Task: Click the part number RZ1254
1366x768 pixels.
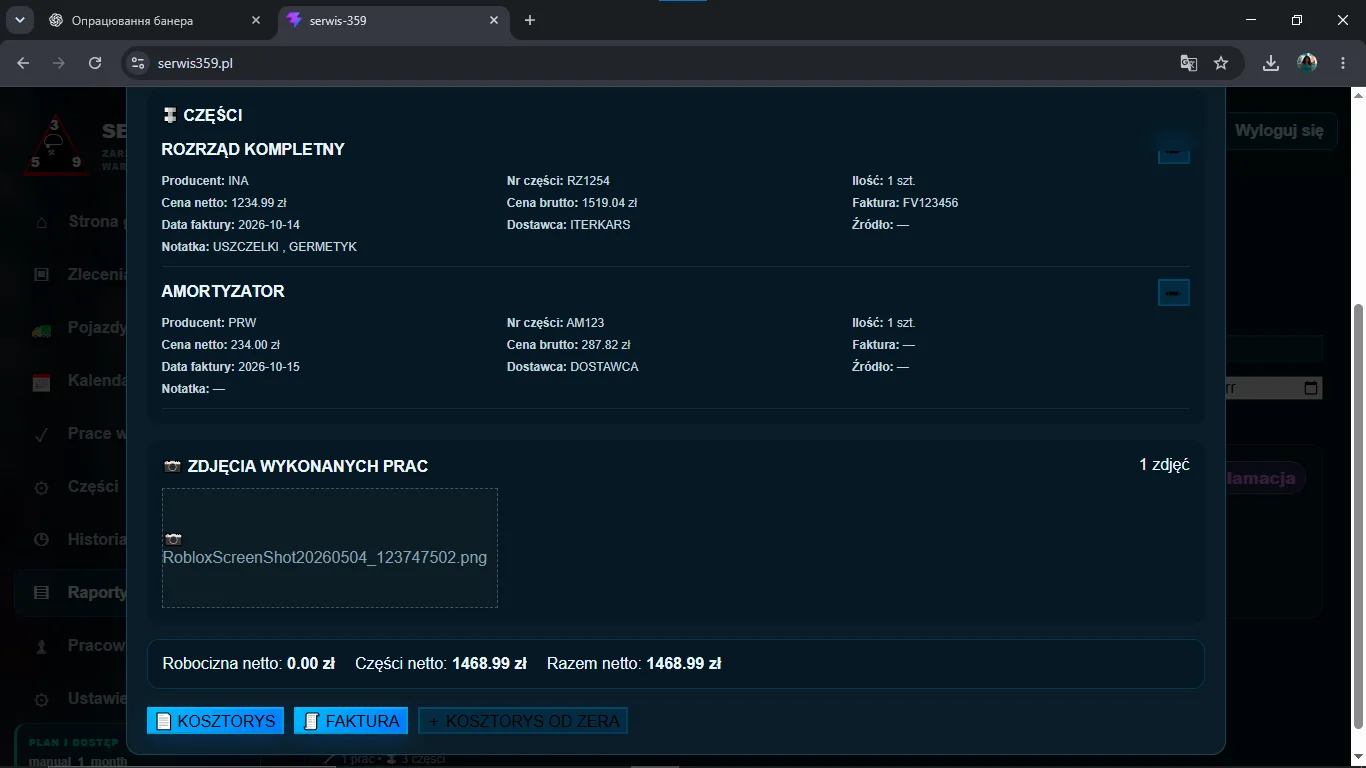Action: click(x=588, y=181)
